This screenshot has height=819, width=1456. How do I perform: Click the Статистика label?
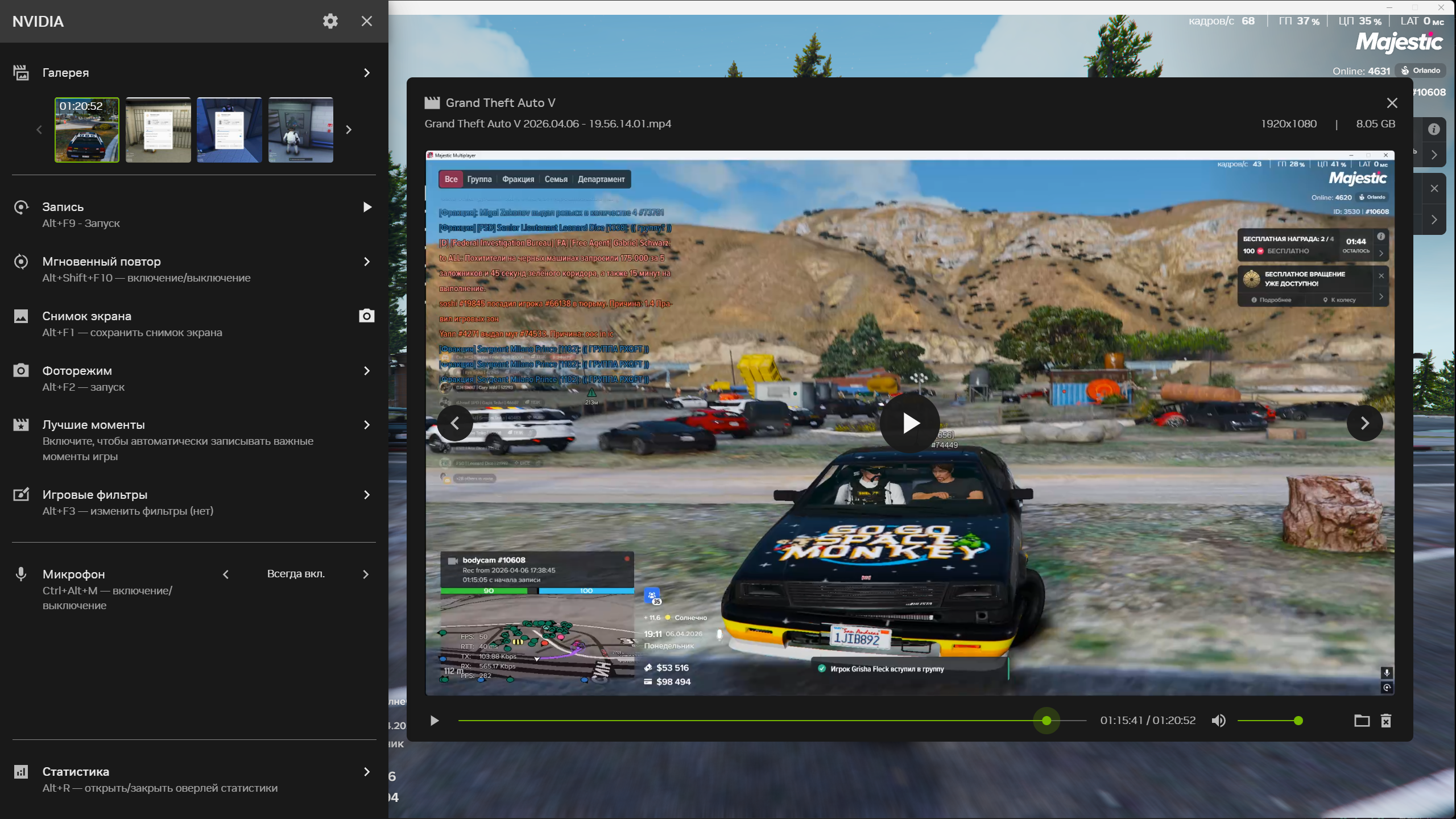[x=76, y=772]
